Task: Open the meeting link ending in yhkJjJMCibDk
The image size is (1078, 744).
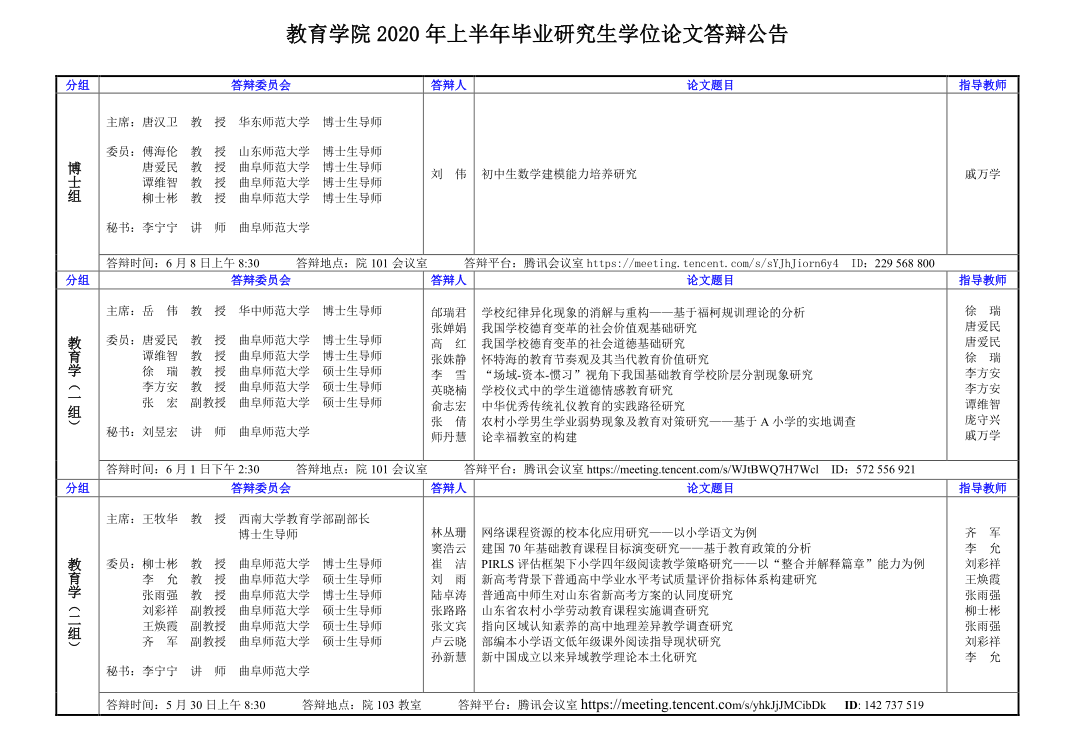Action: point(703,705)
